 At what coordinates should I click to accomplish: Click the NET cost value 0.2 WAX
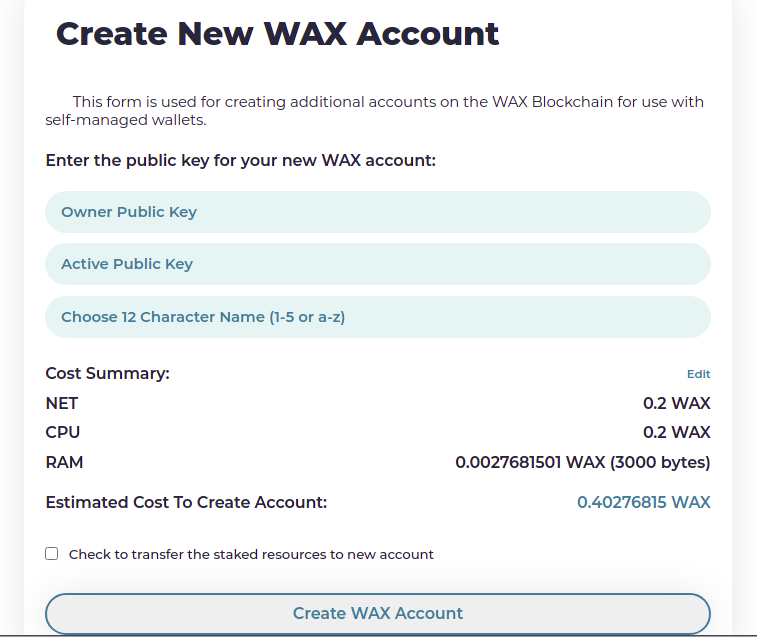coord(676,403)
